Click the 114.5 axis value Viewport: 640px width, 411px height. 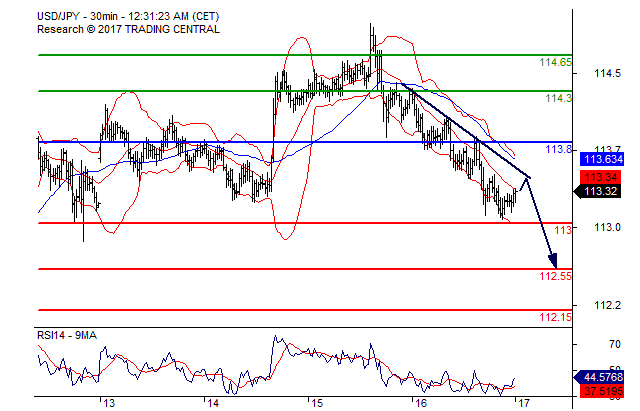point(607,73)
